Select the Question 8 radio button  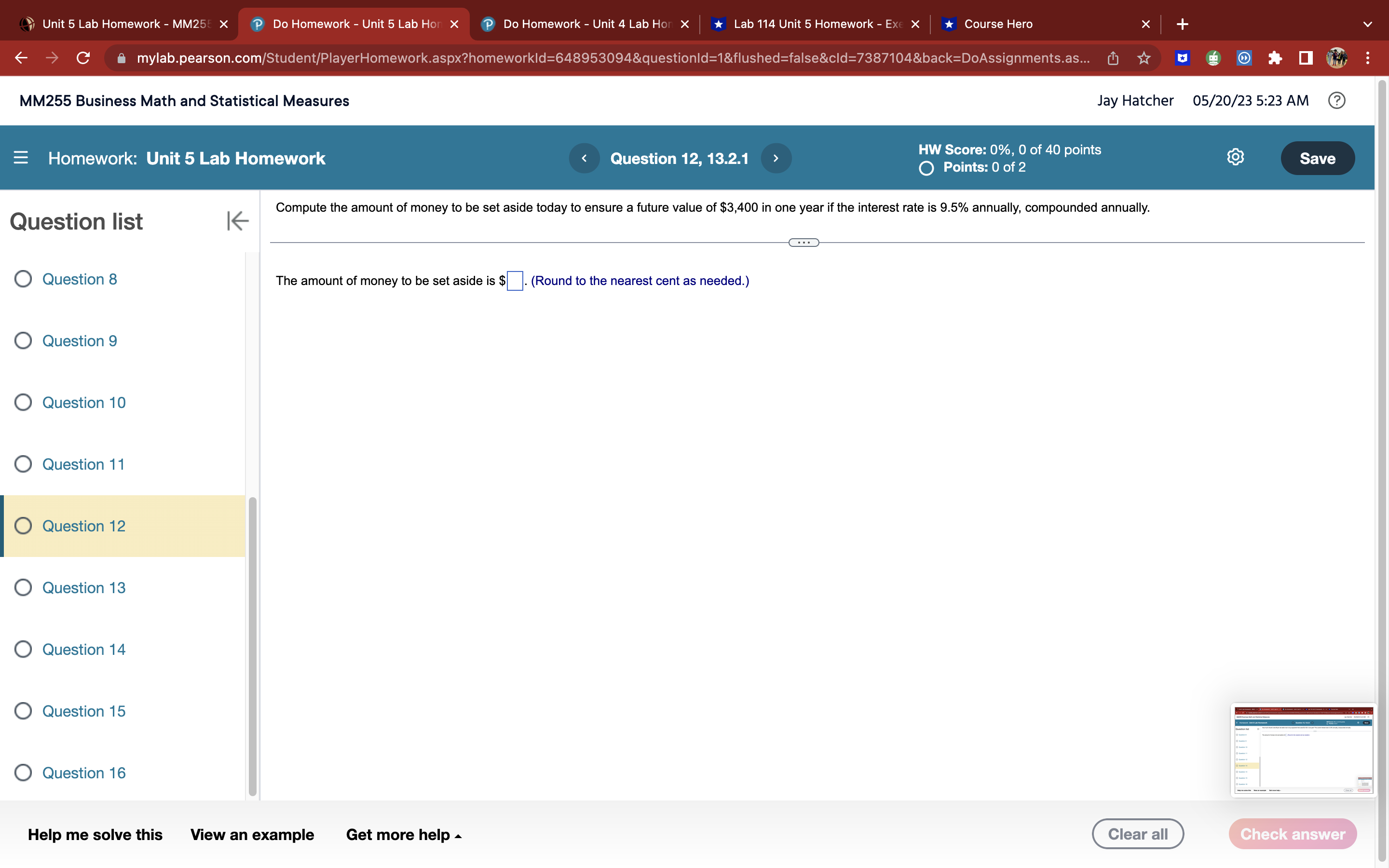[x=23, y=279]
